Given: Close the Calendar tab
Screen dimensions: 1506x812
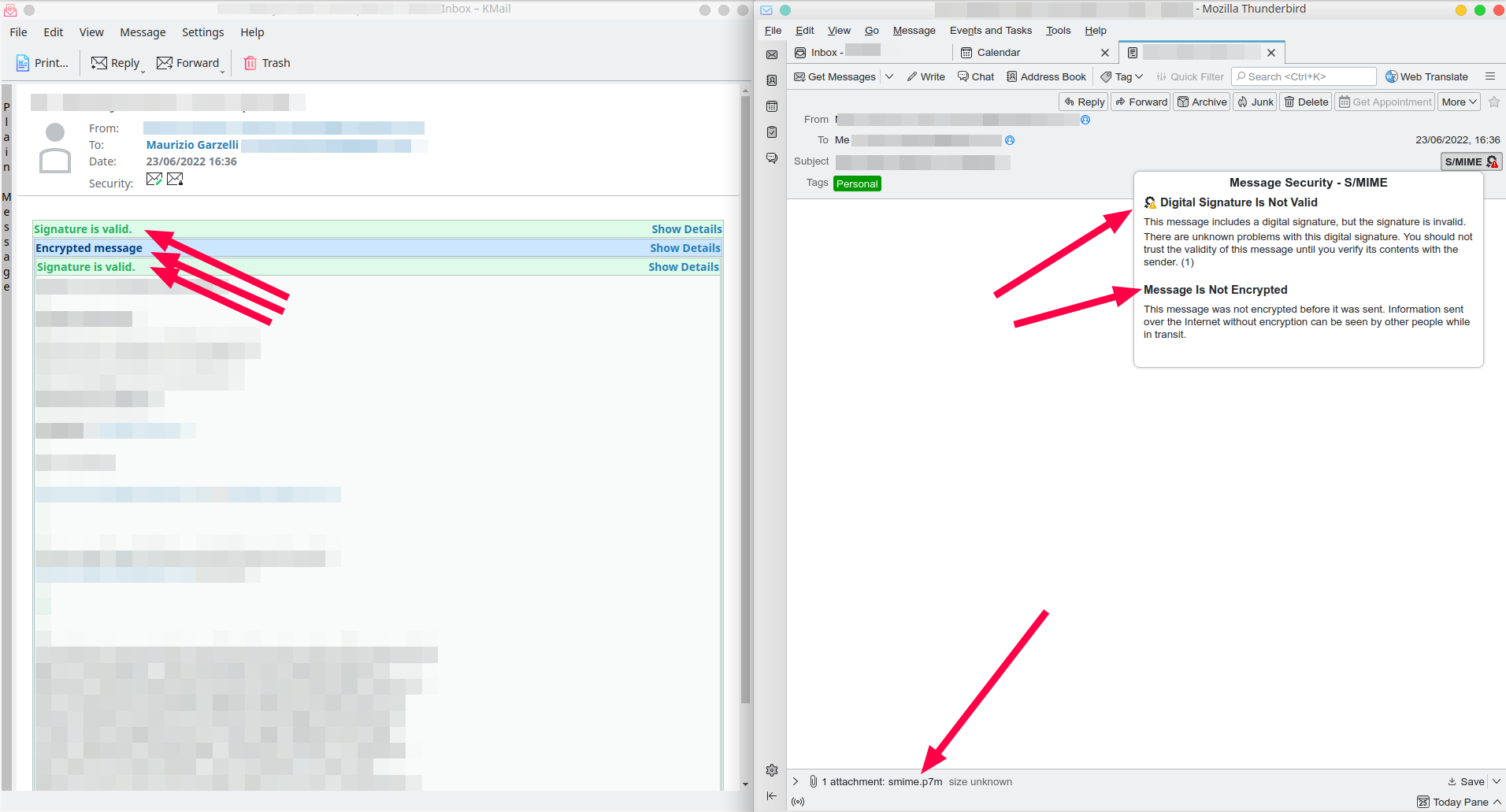Looking at the screenshot, I should 1105,53.
